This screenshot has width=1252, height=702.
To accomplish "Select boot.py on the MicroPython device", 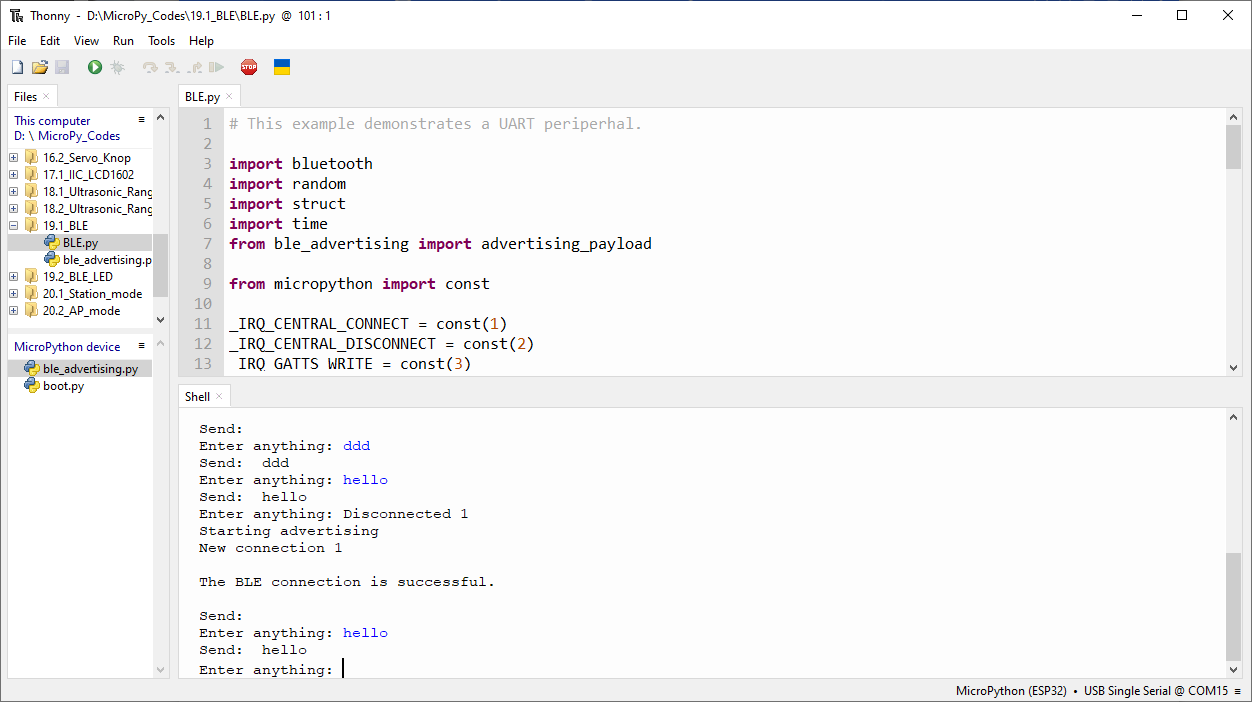I will tap(63, 386).
